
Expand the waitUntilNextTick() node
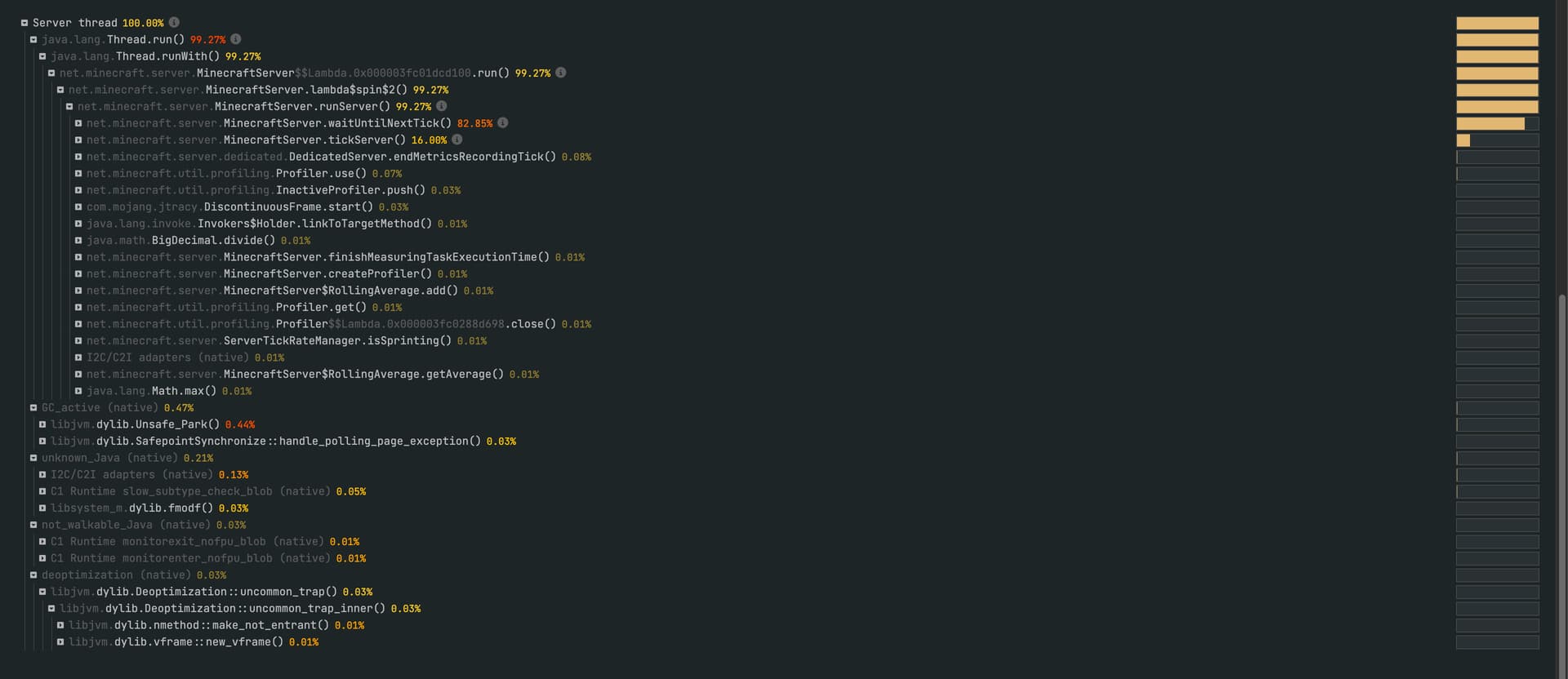point(78,123)
